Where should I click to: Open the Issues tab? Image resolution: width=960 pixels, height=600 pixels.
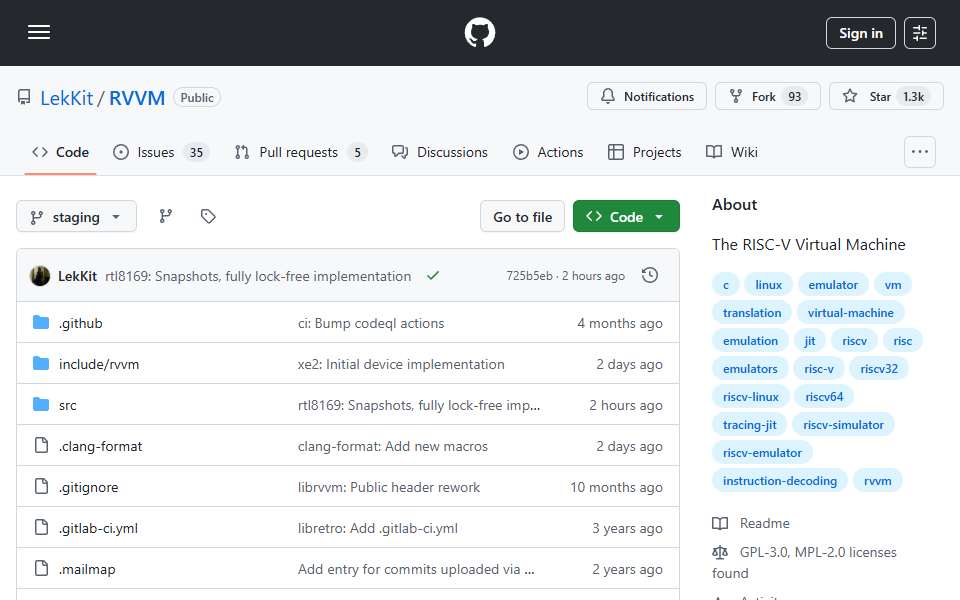[162, 152]
